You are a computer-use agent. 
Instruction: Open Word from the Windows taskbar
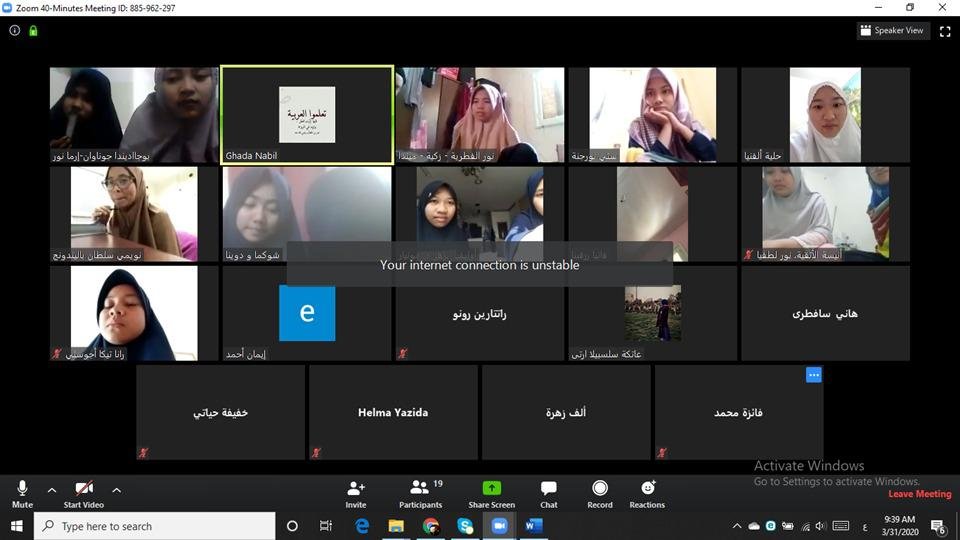(x=533, y=526)
